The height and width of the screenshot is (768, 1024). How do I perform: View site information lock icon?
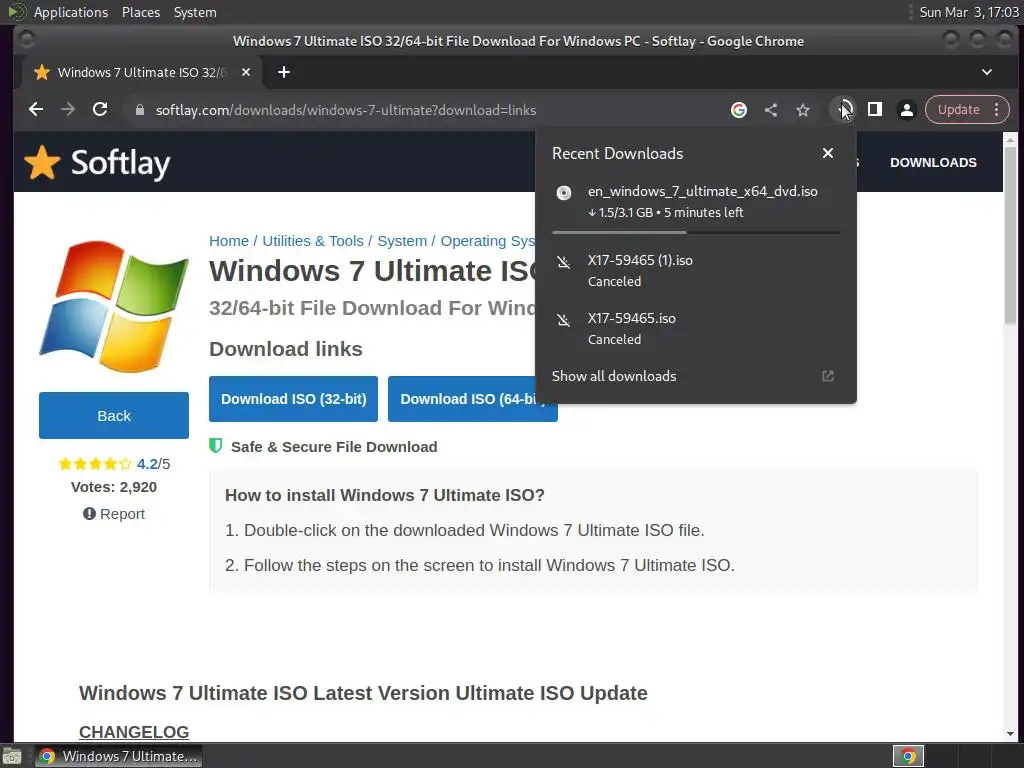(x=139, y=110)
